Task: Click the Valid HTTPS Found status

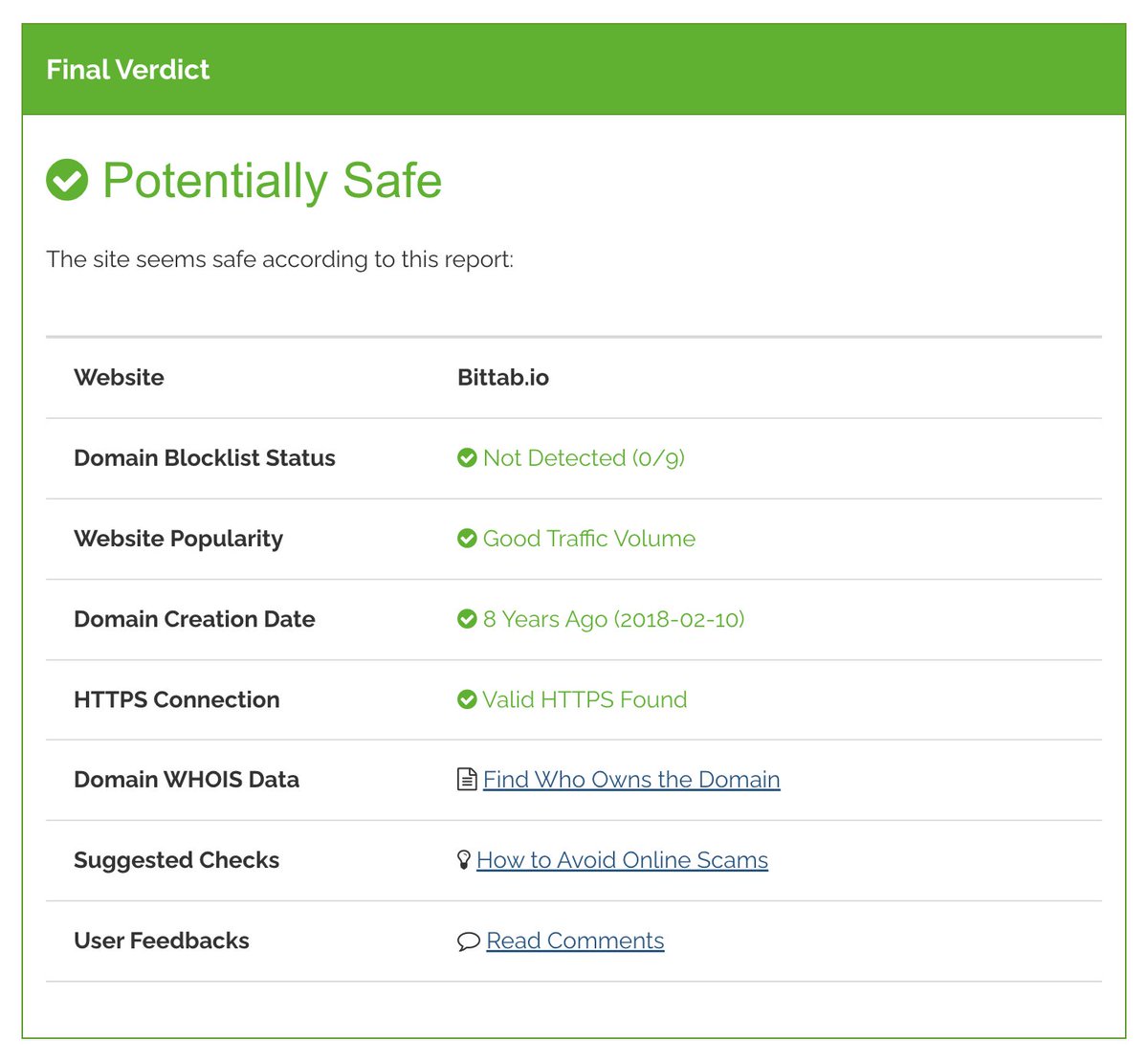Action: point(585,699)
